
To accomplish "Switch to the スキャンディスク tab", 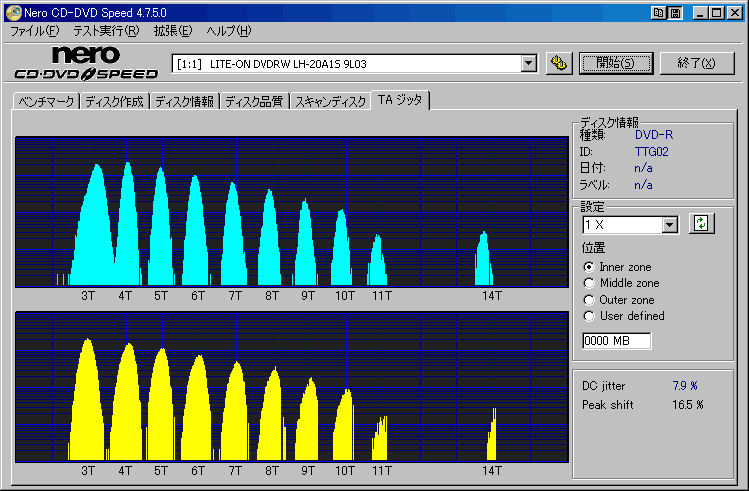I will point(330,101).
